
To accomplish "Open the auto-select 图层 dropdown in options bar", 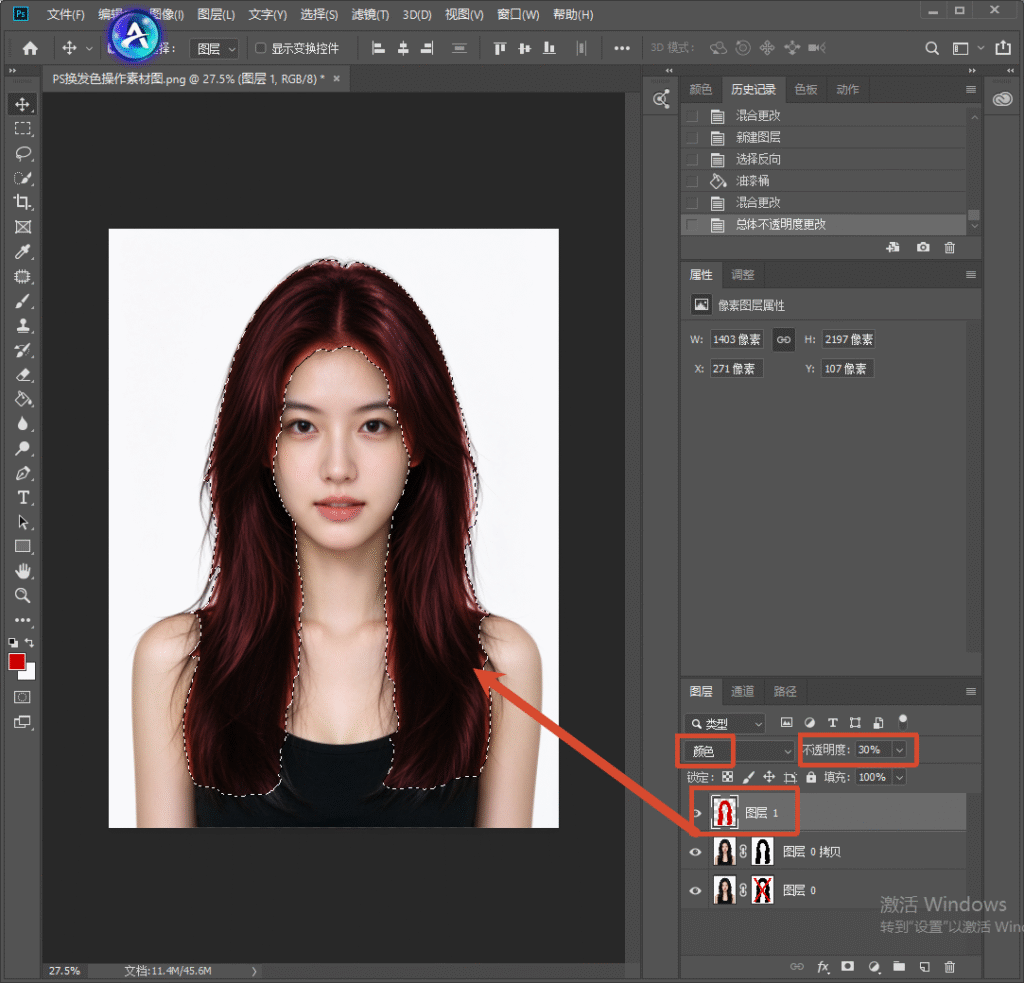I will [x=214, y=49].
